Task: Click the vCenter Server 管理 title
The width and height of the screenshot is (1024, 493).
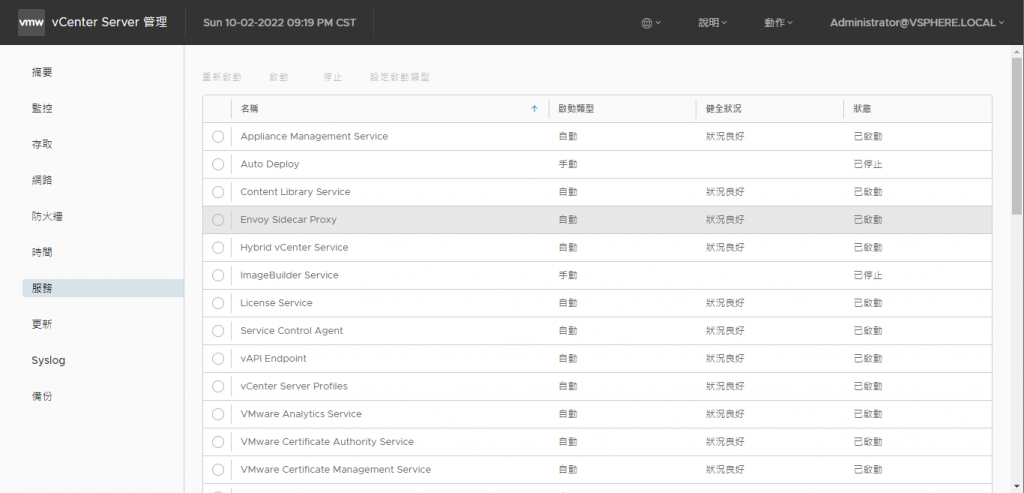Action: pos(109,22)
